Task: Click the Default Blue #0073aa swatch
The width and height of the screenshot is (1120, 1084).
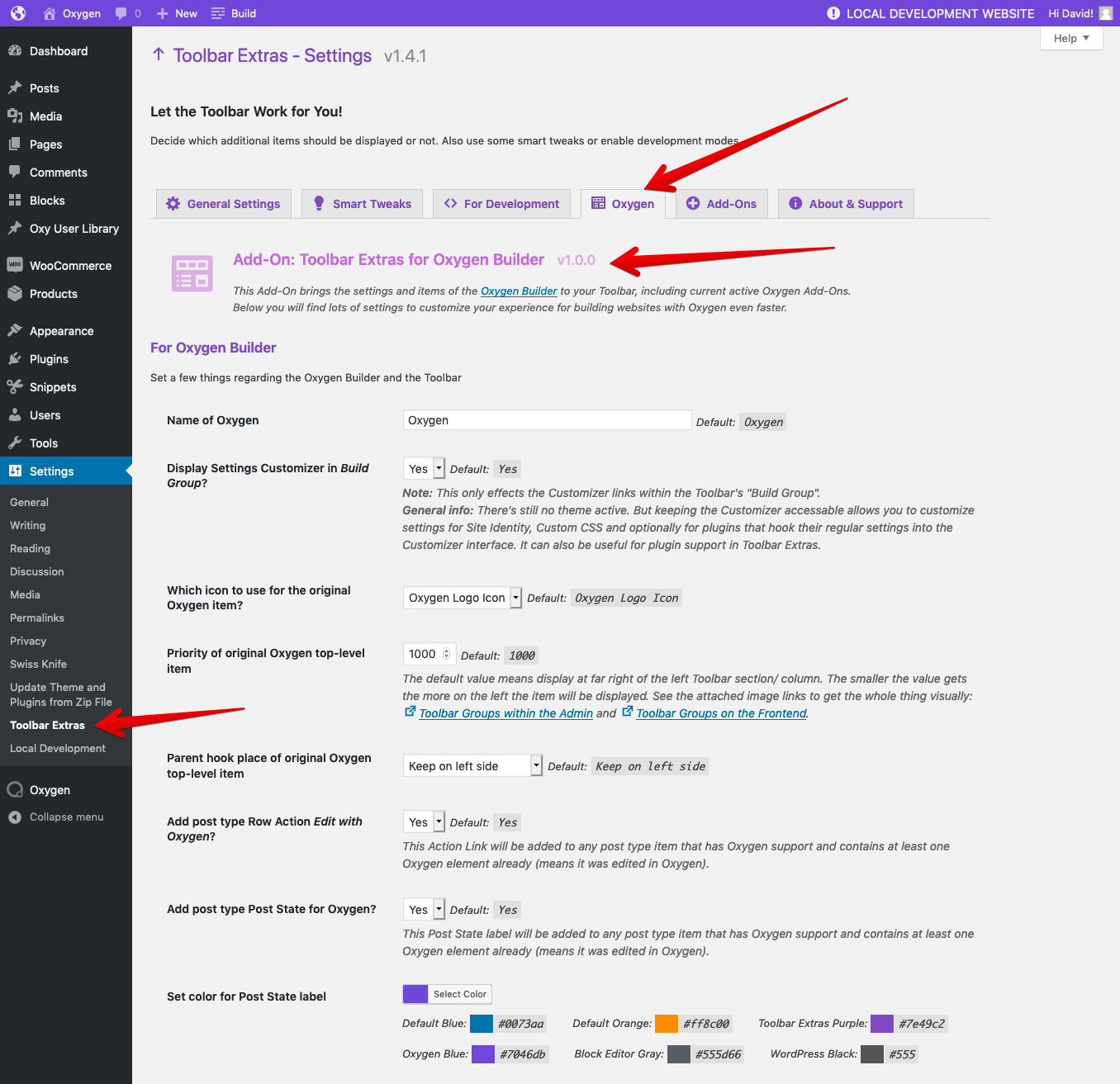Action: pos(482,1024)
